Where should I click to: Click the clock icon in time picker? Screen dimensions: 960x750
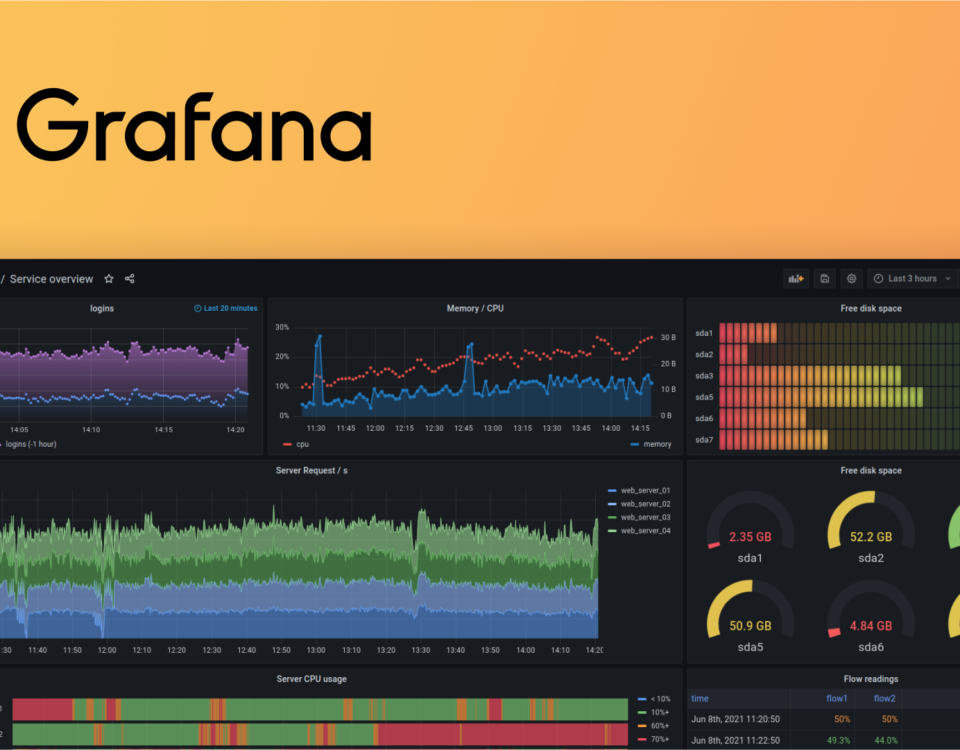pos(878,279)
